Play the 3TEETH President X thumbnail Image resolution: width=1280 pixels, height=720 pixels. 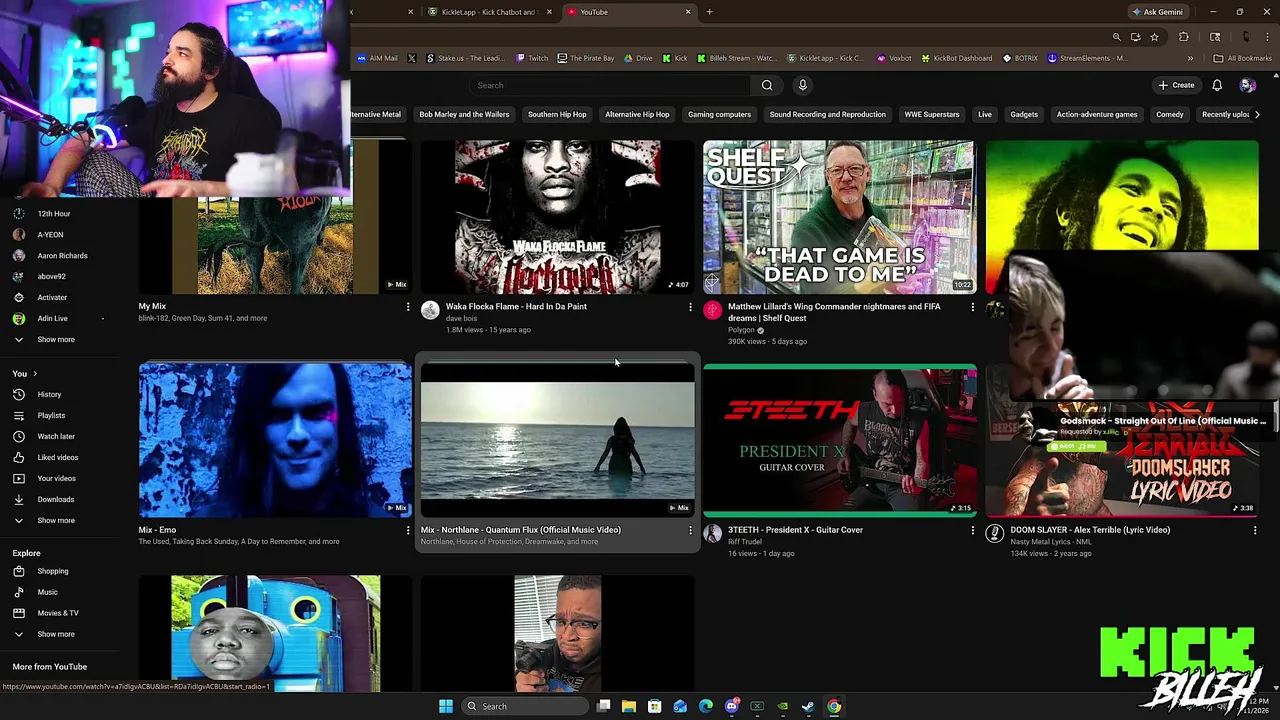(x=840, y=440)
